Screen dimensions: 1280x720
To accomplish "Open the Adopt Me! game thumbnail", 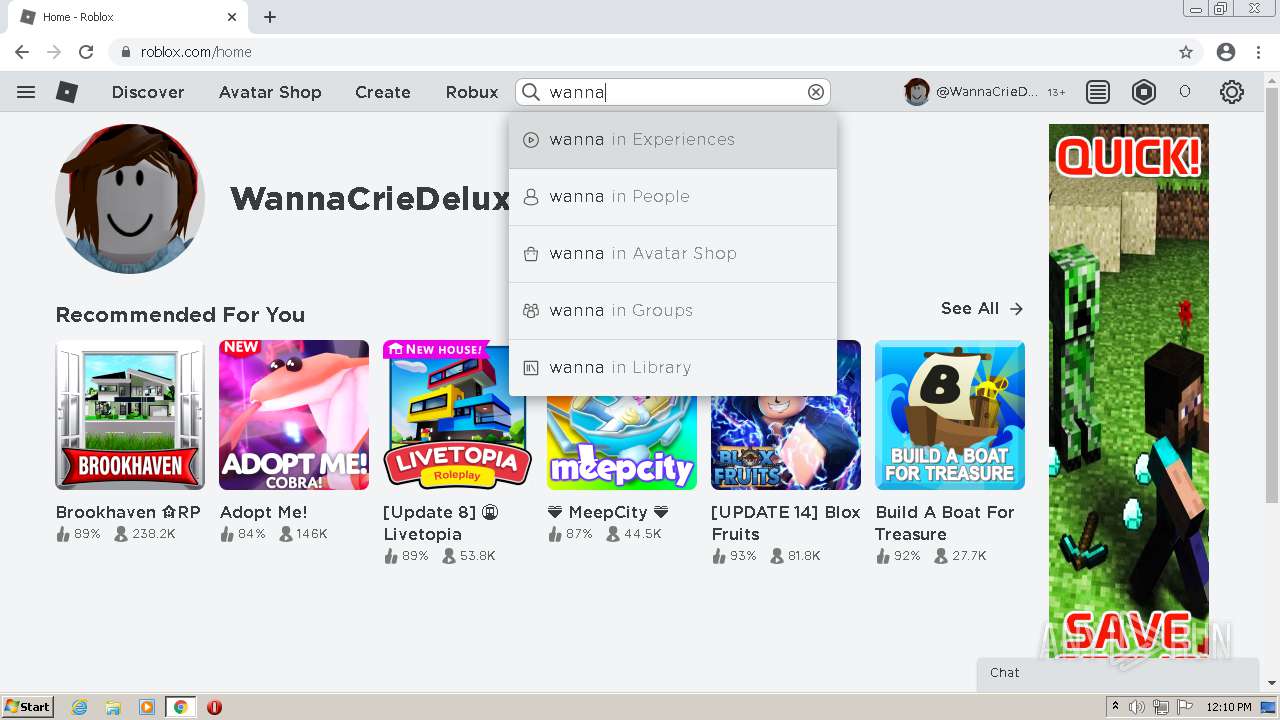I will tap(294, 415).
